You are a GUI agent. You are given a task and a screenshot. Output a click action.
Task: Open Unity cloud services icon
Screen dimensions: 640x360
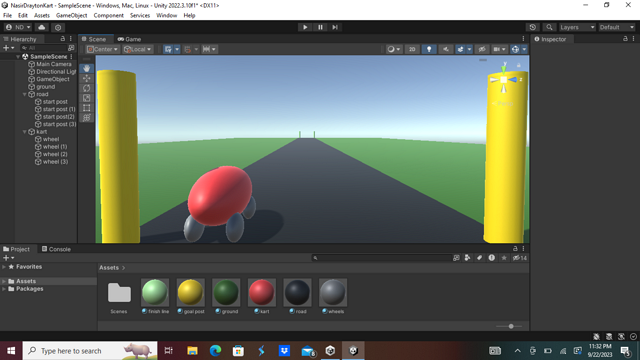(42, 27)
